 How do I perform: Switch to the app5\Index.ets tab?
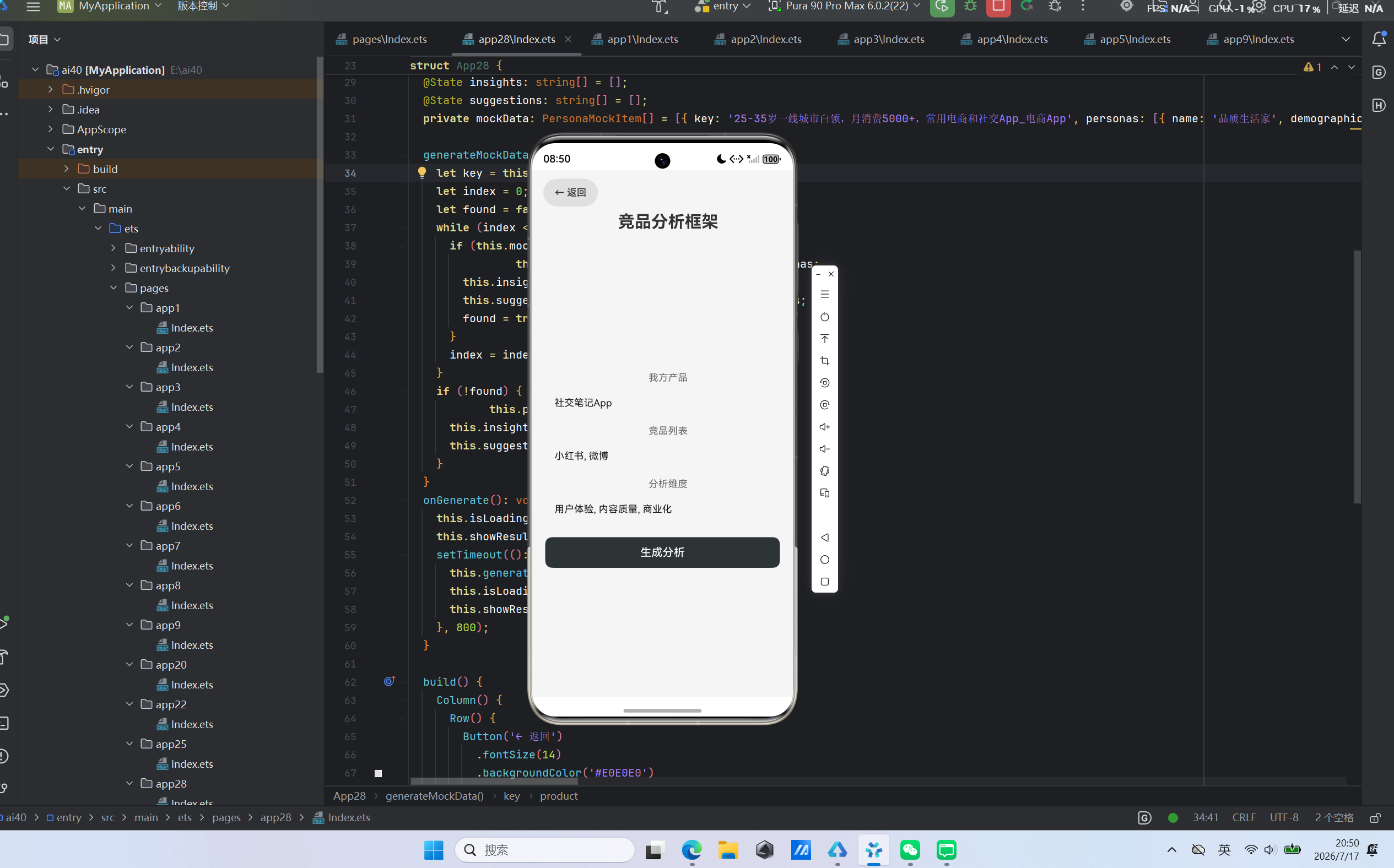click(1128, 39)
